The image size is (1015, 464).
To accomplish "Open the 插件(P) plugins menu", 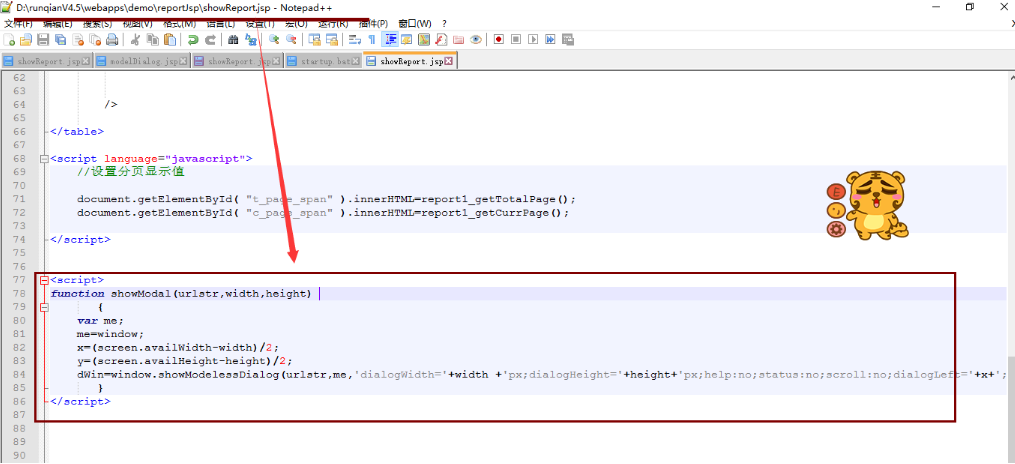I will 371,23.
